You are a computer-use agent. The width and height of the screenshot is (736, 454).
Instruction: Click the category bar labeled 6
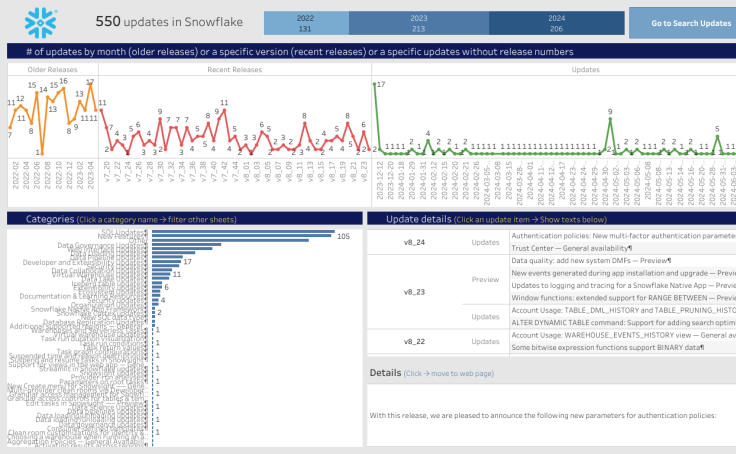[x=157, y=287]
